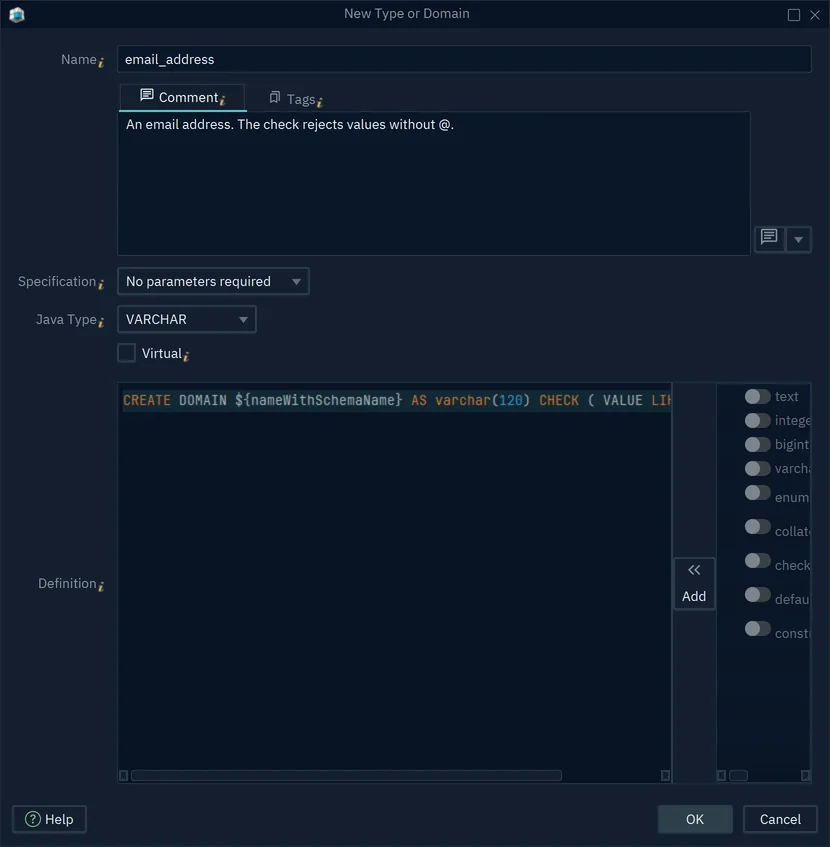Click left arrow of templates scrollbar
Viewport: 830px width, 847px height.
coord(721,776)
